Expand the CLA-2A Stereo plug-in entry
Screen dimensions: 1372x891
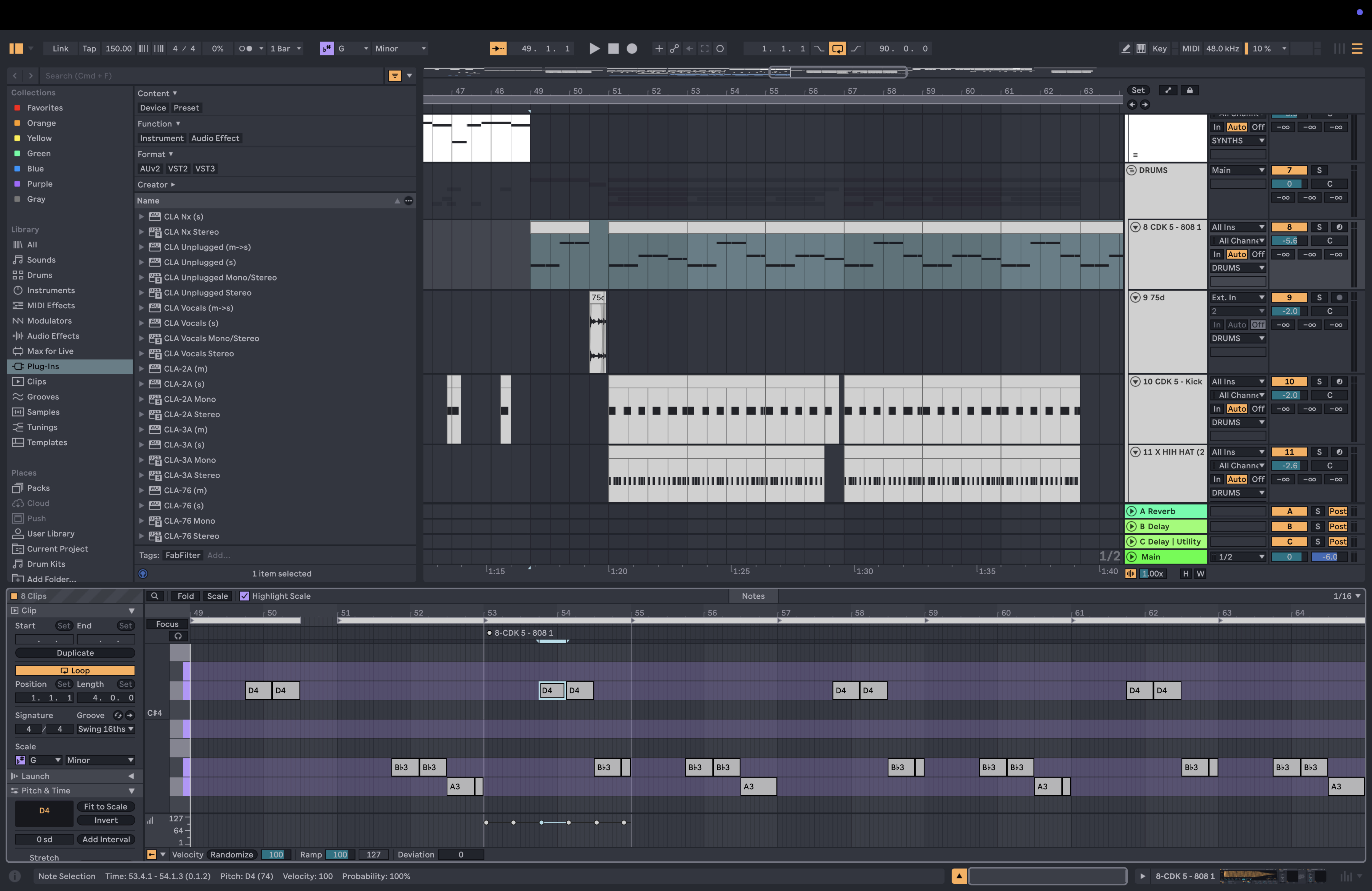141,414
